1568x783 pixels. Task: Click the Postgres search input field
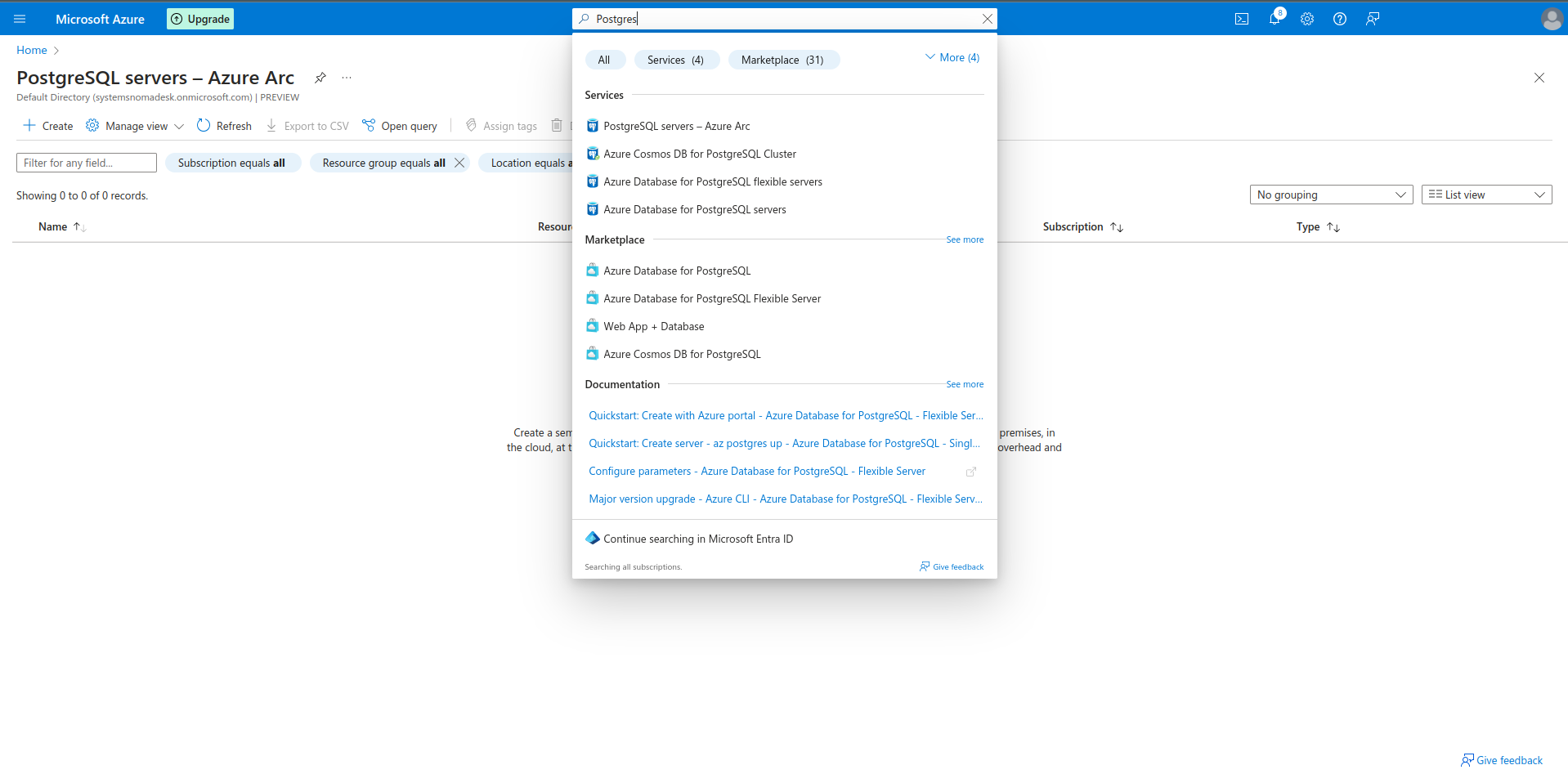point(784,19)
